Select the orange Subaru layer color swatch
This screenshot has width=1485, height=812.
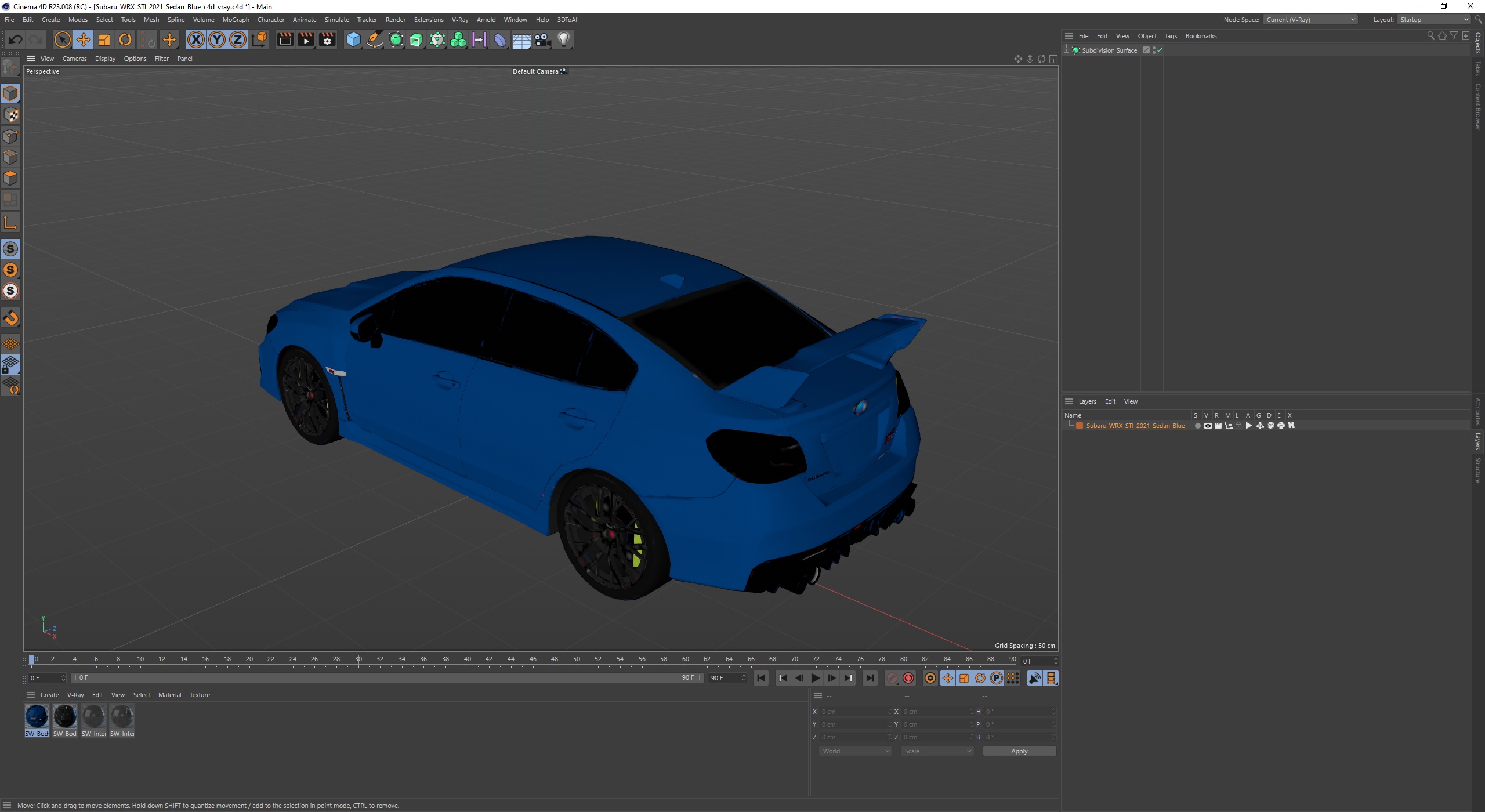click(1080, 426)
